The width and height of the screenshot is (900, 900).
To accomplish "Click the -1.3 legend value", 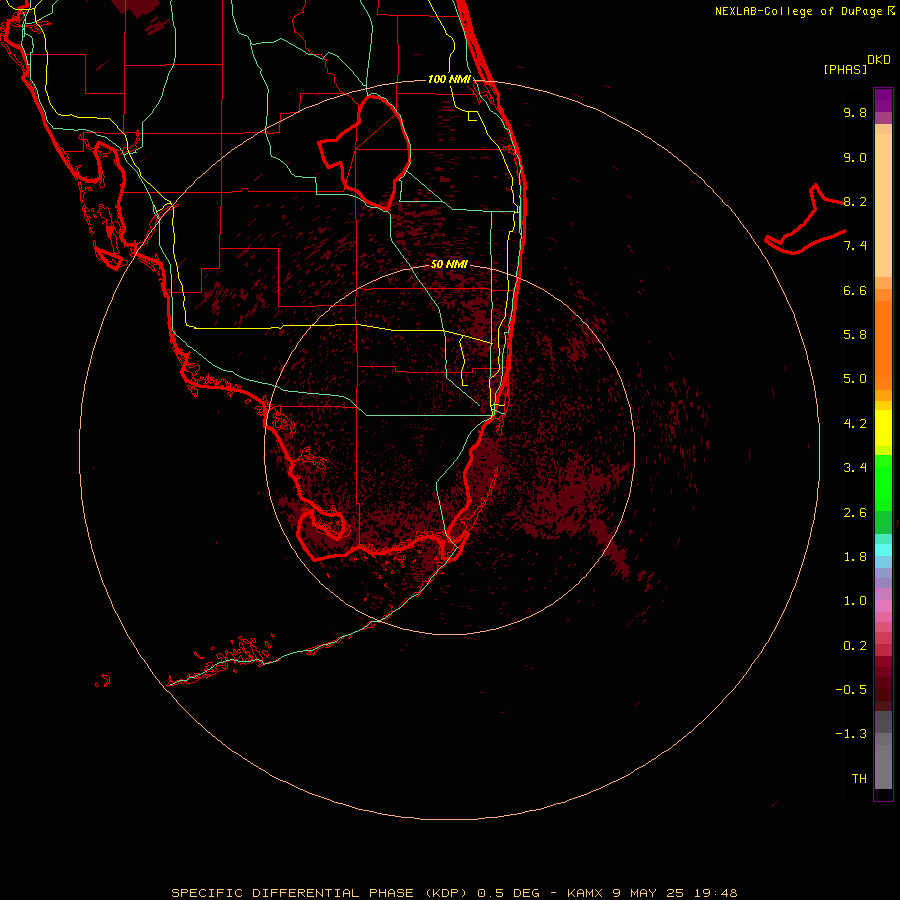I will coord(851,734).
